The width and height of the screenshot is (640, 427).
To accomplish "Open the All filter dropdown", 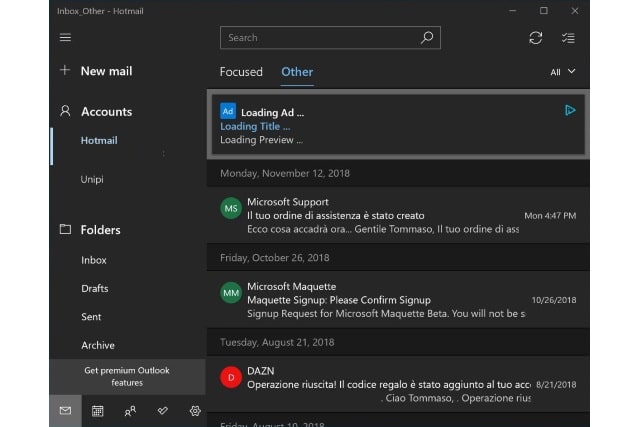I will 563,72.
